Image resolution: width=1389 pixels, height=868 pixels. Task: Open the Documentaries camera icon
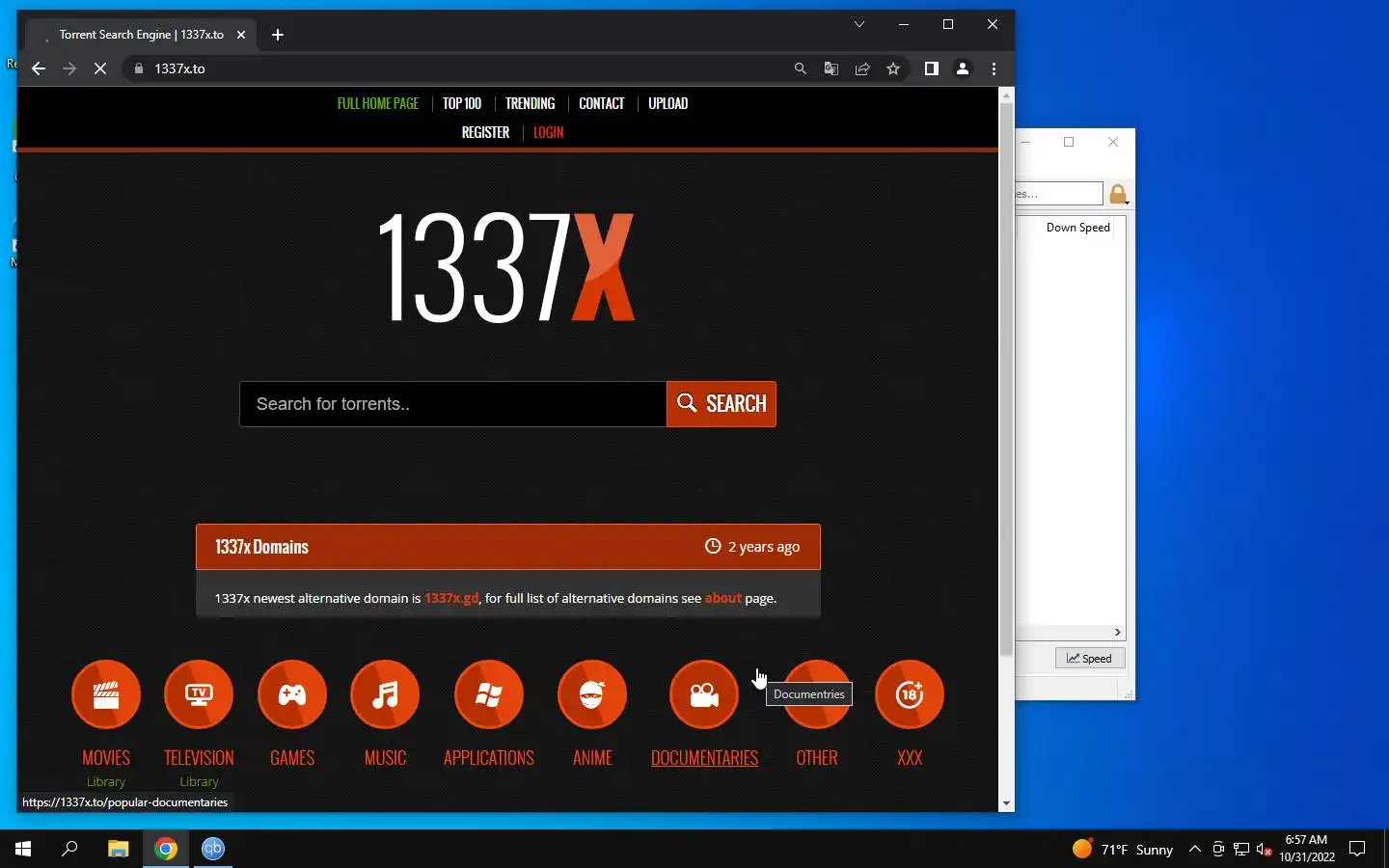click(704, 694)
